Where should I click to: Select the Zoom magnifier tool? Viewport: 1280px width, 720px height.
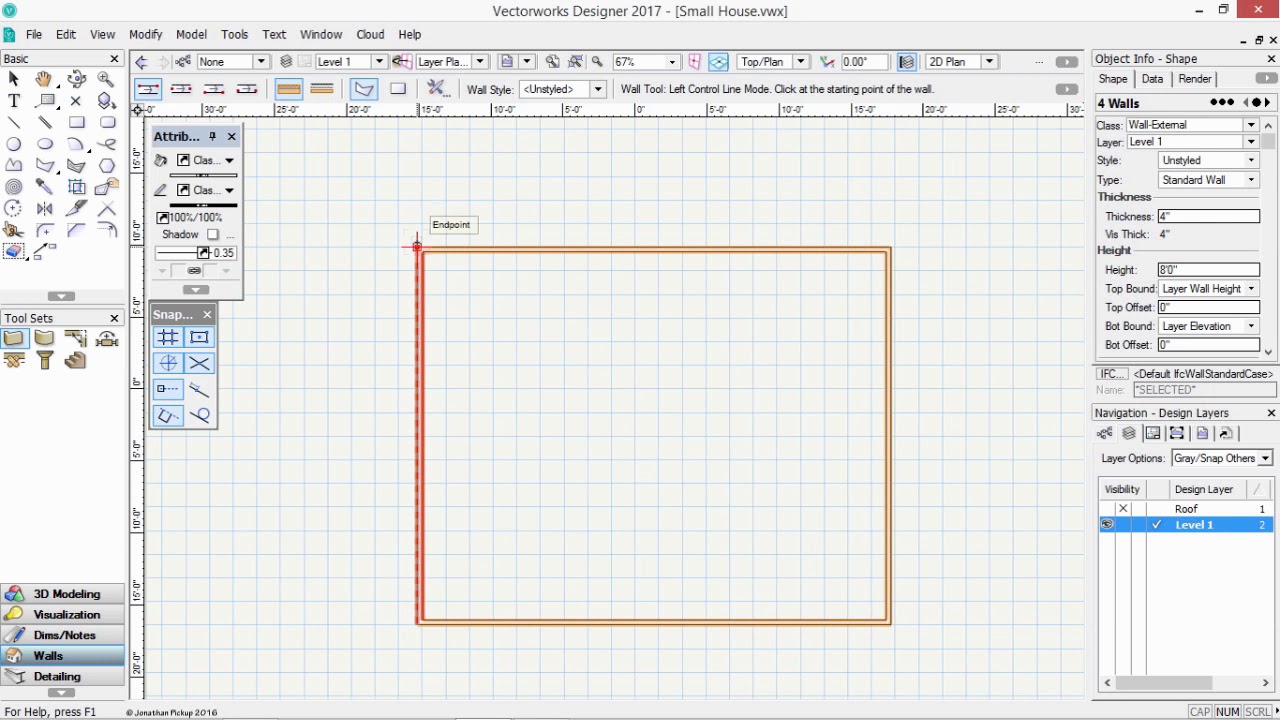click(x=106, y=79)
